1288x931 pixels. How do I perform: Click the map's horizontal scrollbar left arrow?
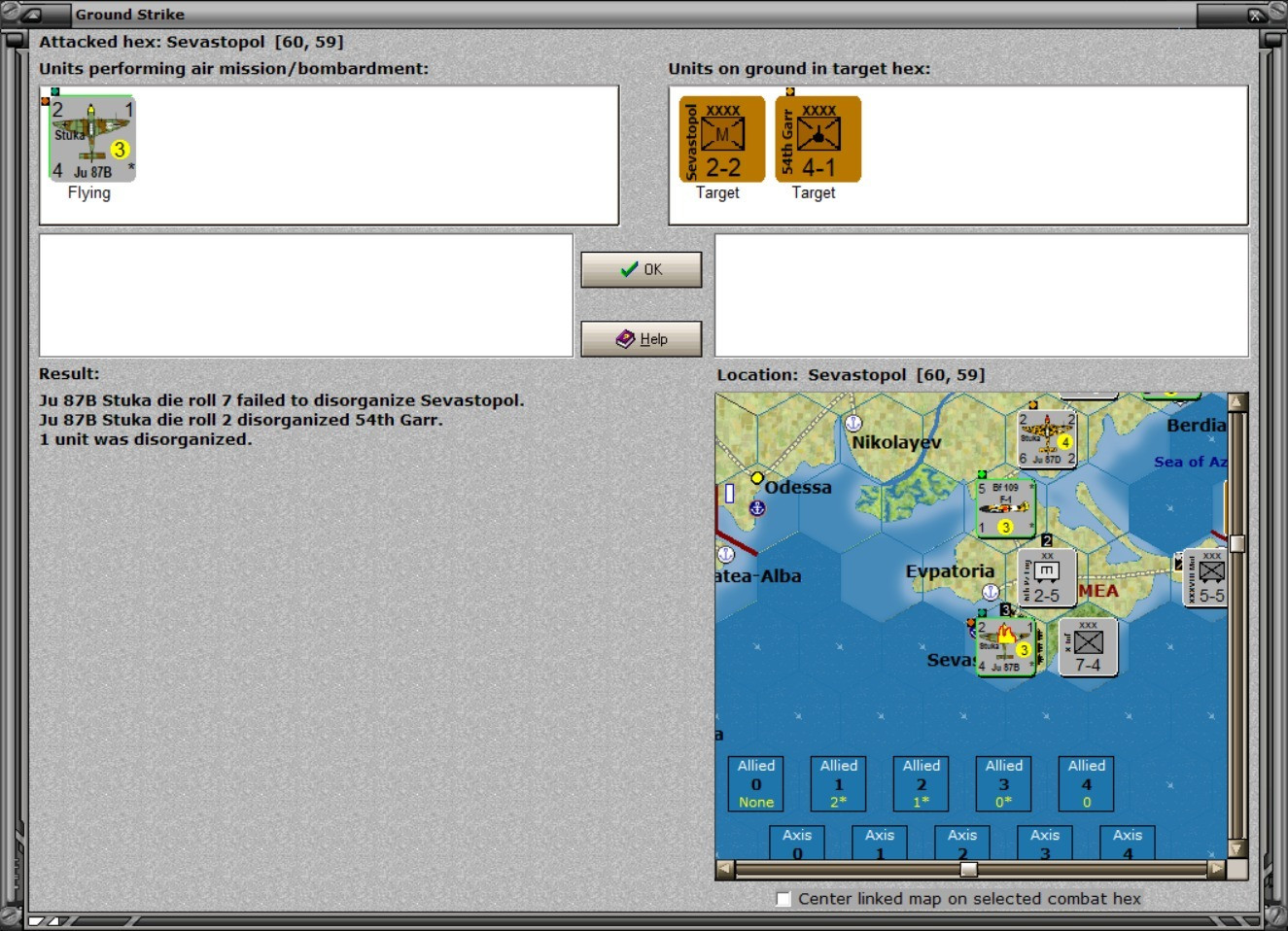coord(725,869)
